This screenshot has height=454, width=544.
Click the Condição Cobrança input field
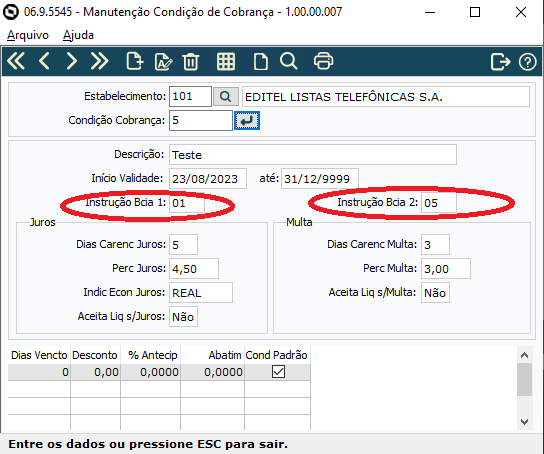pos(201,120)
